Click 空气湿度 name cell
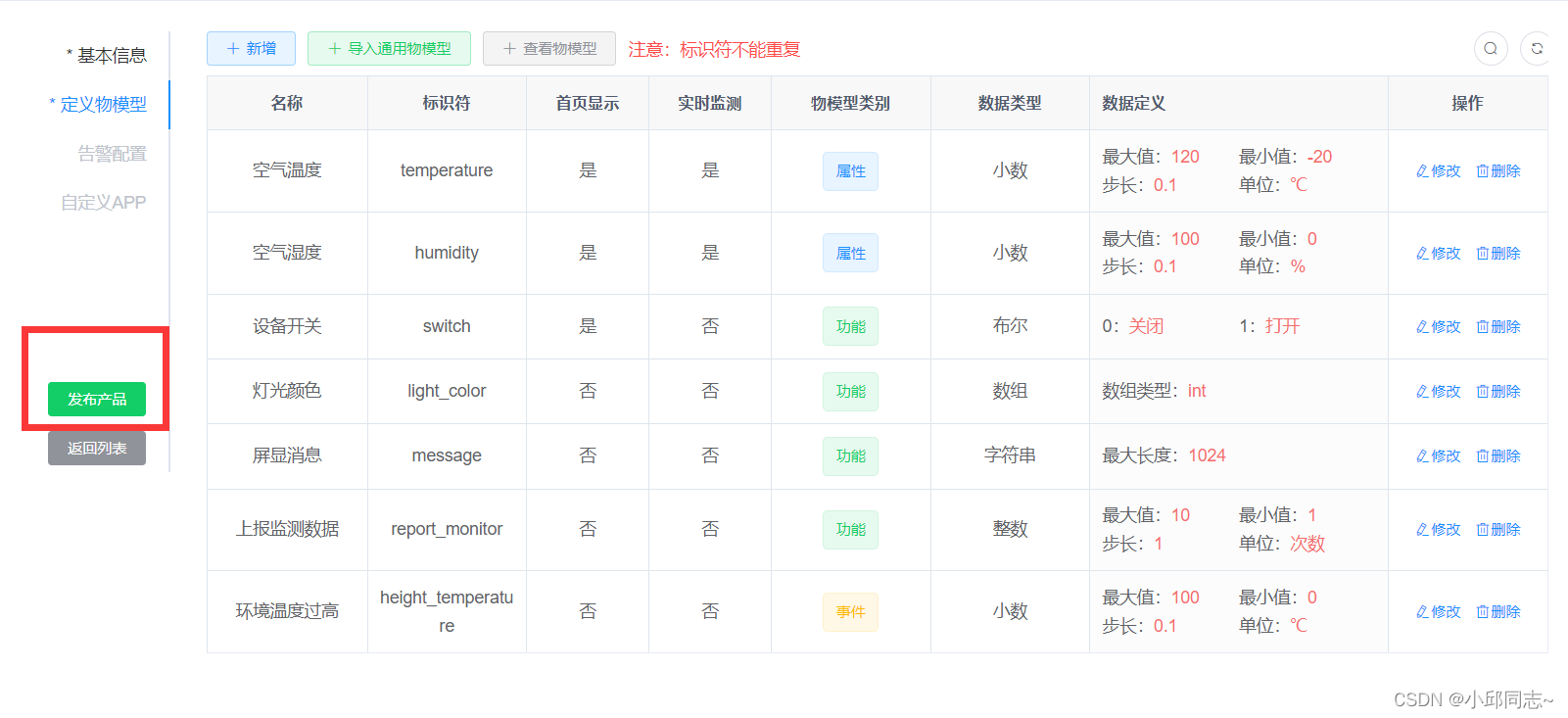The image size is (1568, 718). [287, 253]
